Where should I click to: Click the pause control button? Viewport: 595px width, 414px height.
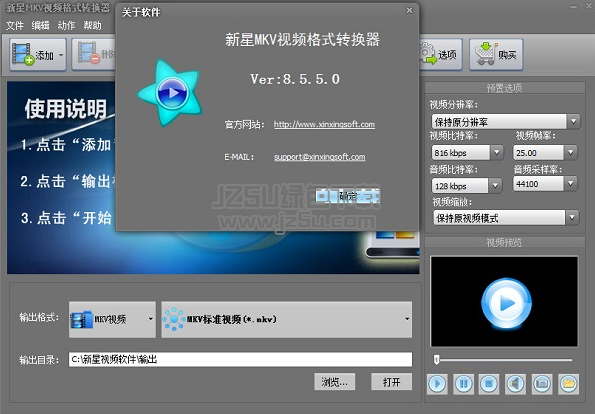(x=463, y=384)
